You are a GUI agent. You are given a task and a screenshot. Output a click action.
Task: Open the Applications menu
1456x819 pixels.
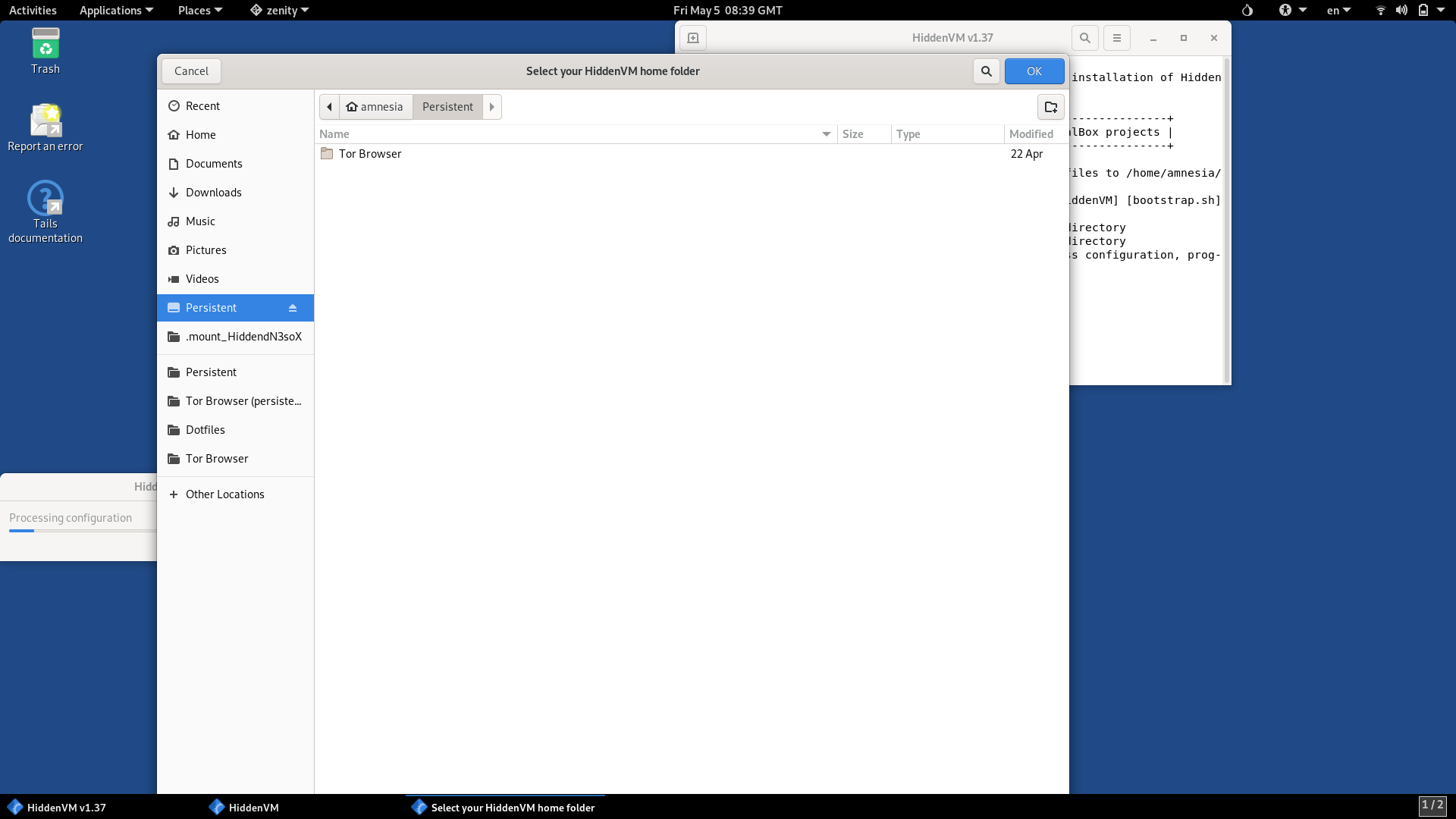116,10
